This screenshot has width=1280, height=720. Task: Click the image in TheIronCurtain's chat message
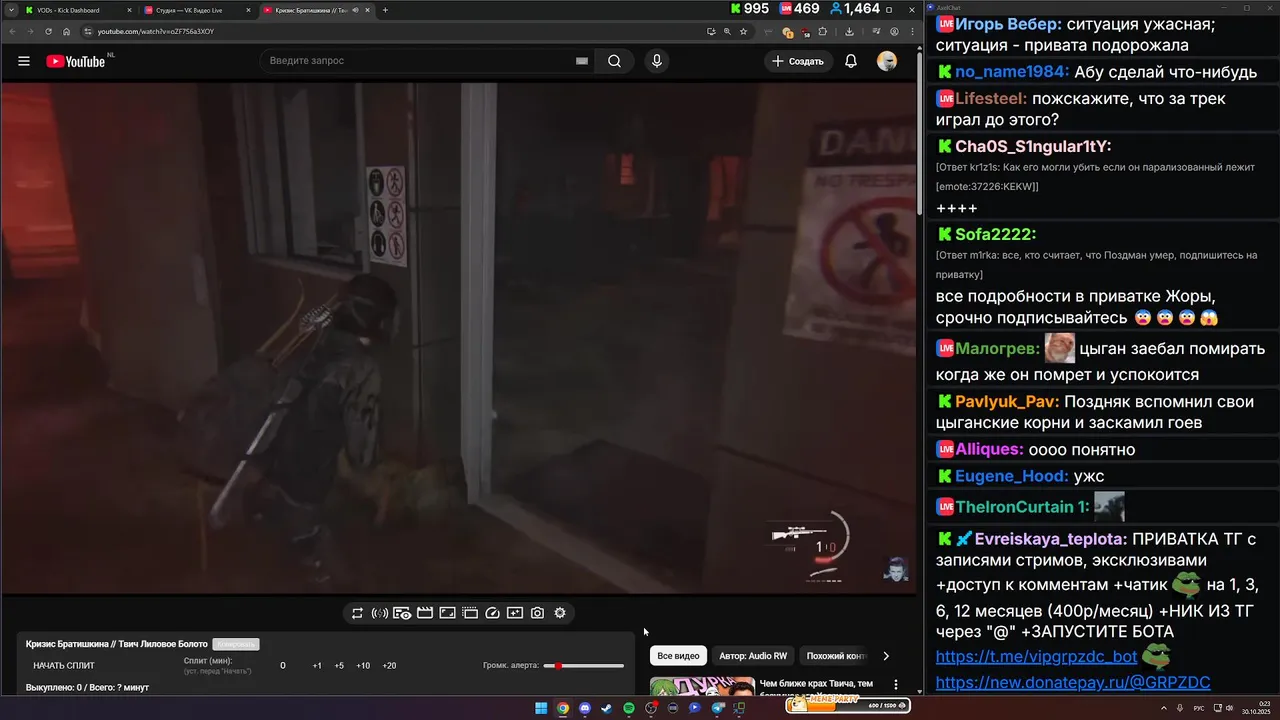coord(1109,506)
